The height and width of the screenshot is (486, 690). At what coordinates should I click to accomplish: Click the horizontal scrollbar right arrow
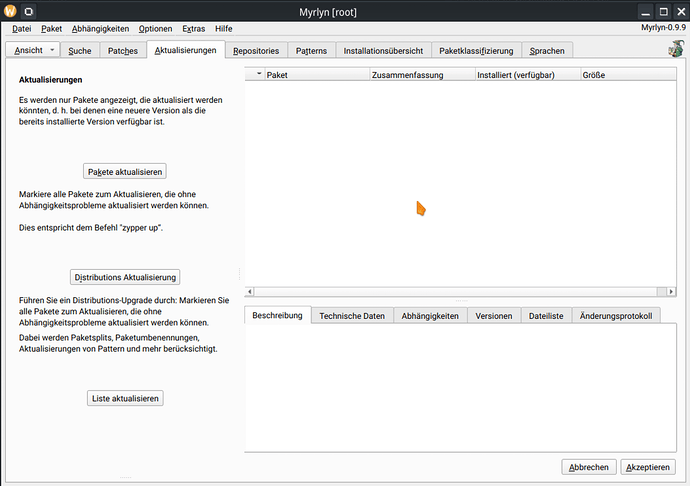(672, 292)
